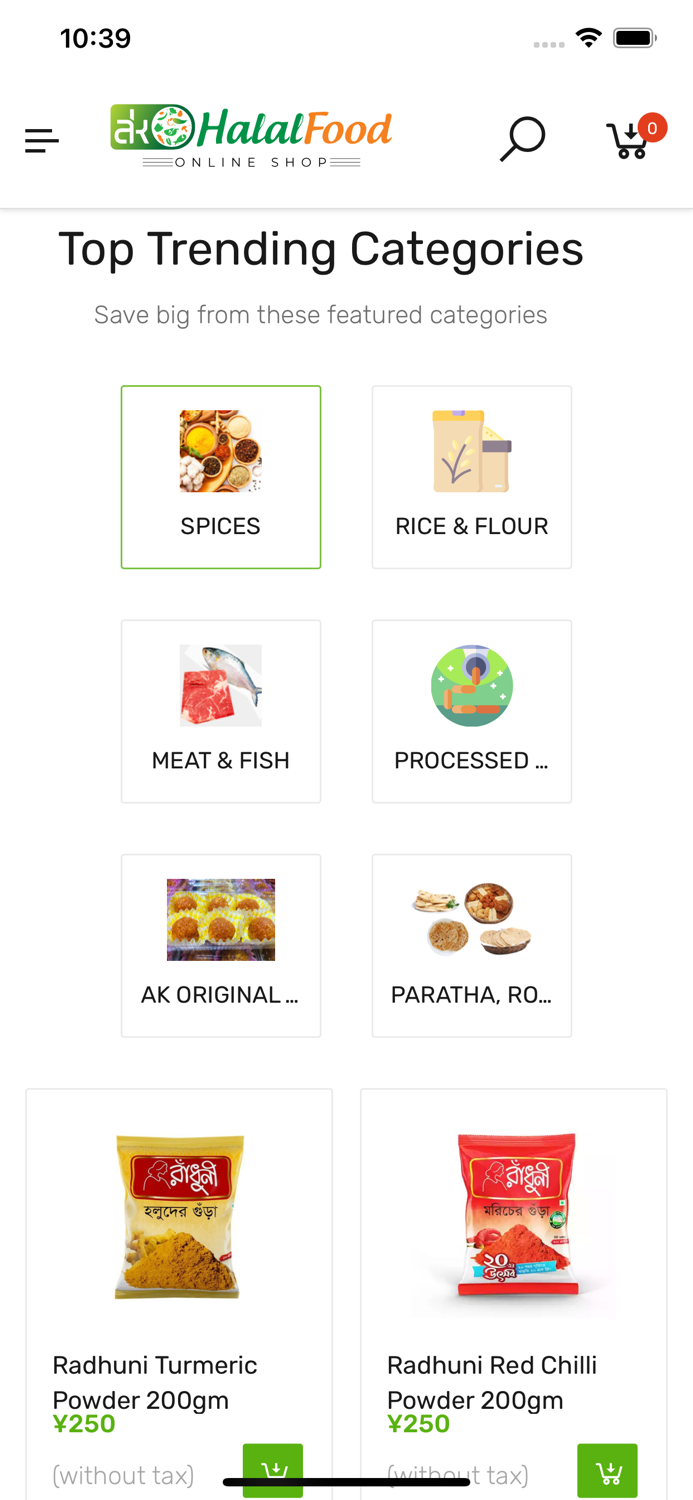The width and height of the screenshot is (693, 1500).
Task: Open the PARATHA, ROTI category card
Action: click(x=471, y=920)
